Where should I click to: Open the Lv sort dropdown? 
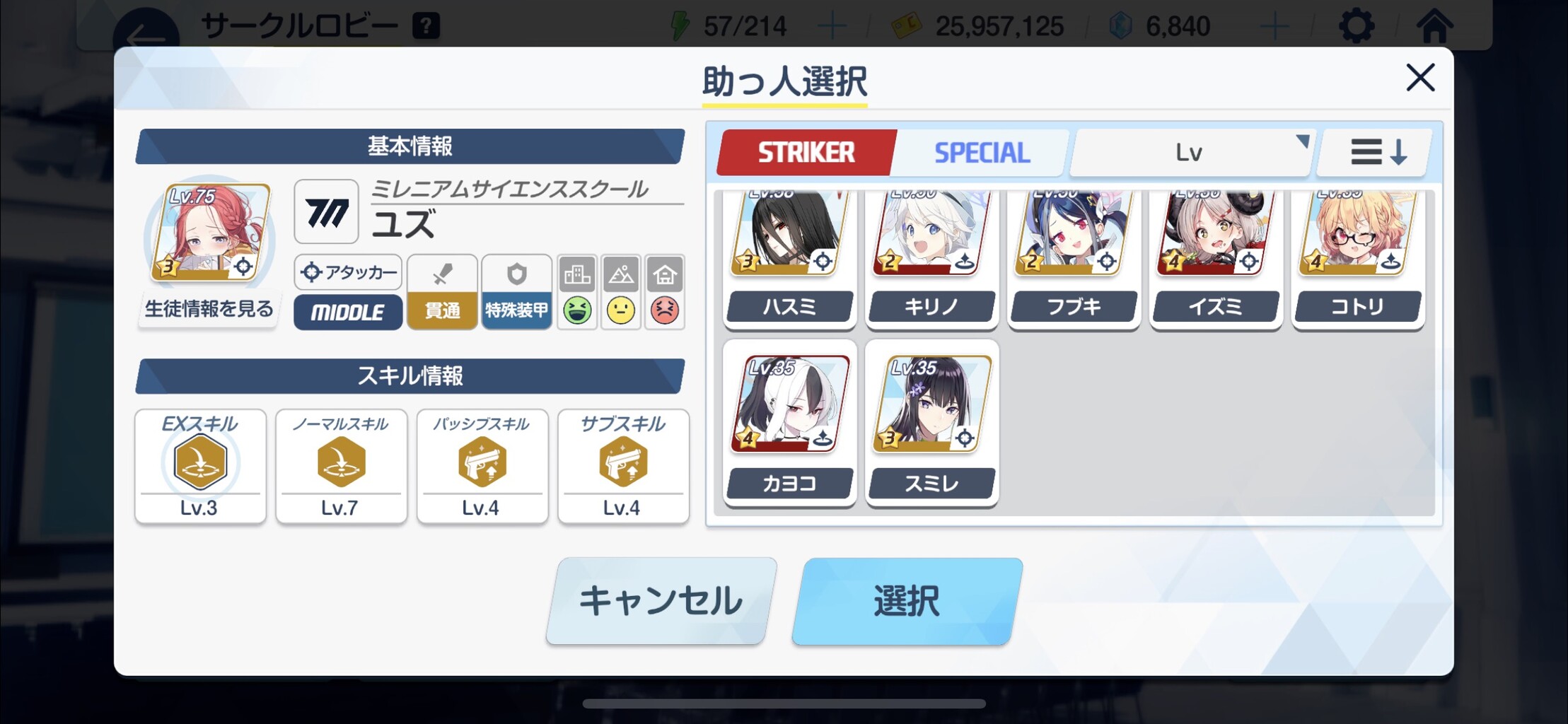coord(1191,152)
